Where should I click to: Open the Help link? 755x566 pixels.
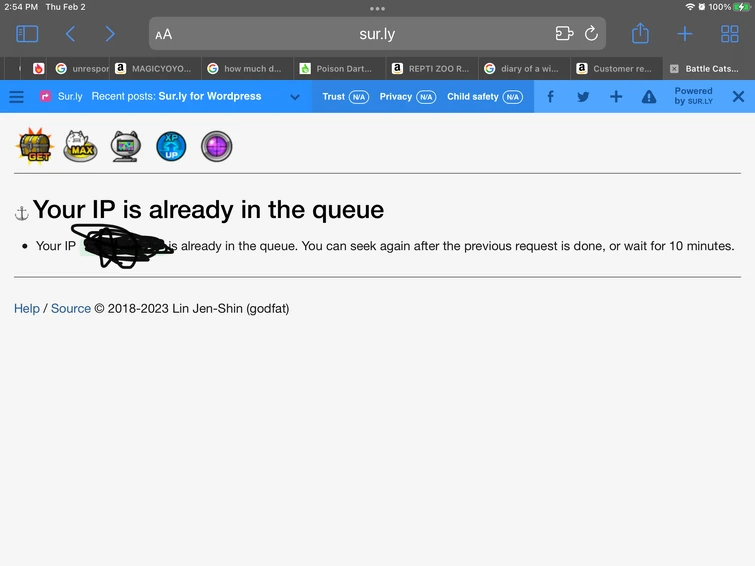pos(26,308)
